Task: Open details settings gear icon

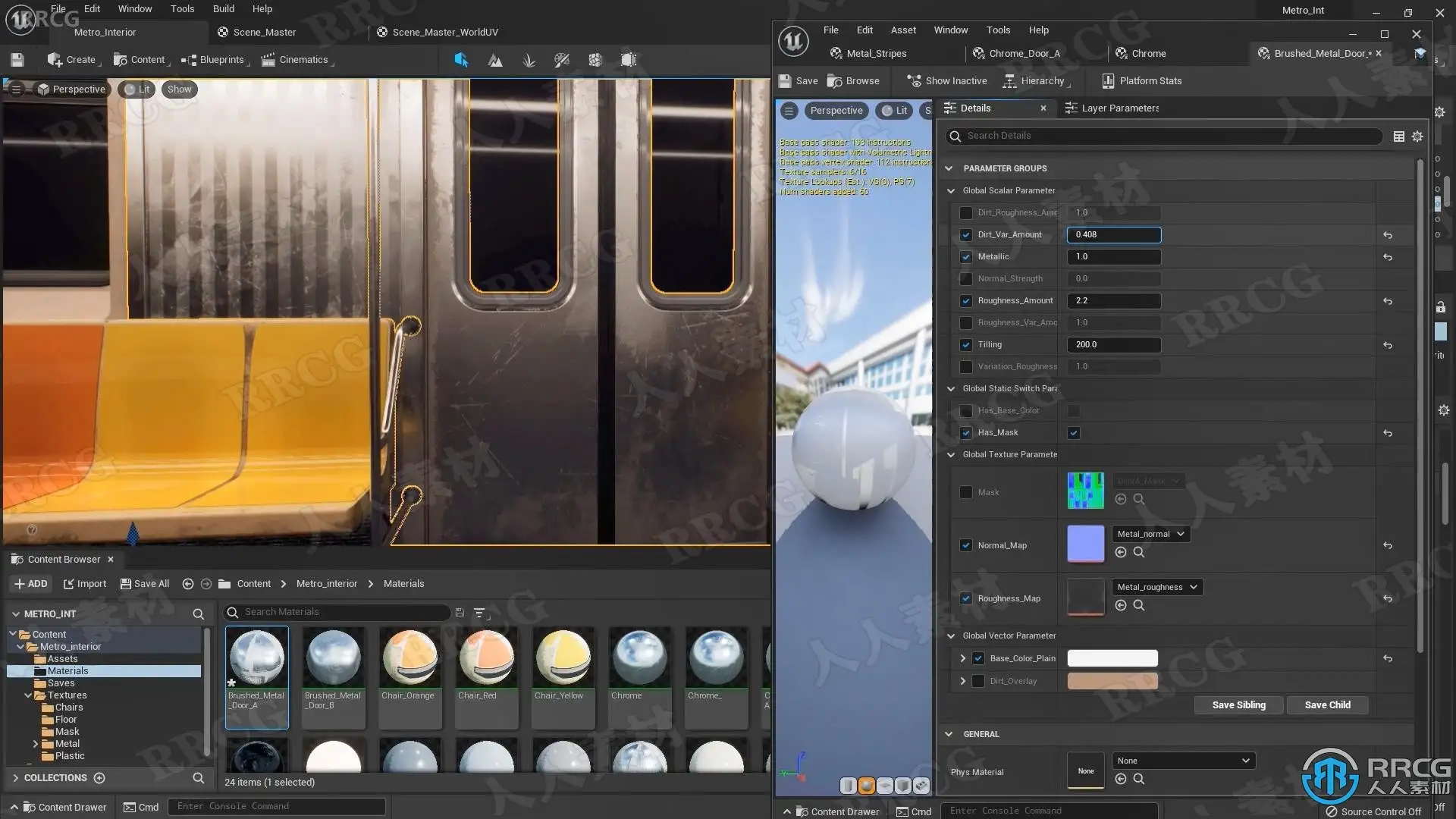Action: [1417, 136]
